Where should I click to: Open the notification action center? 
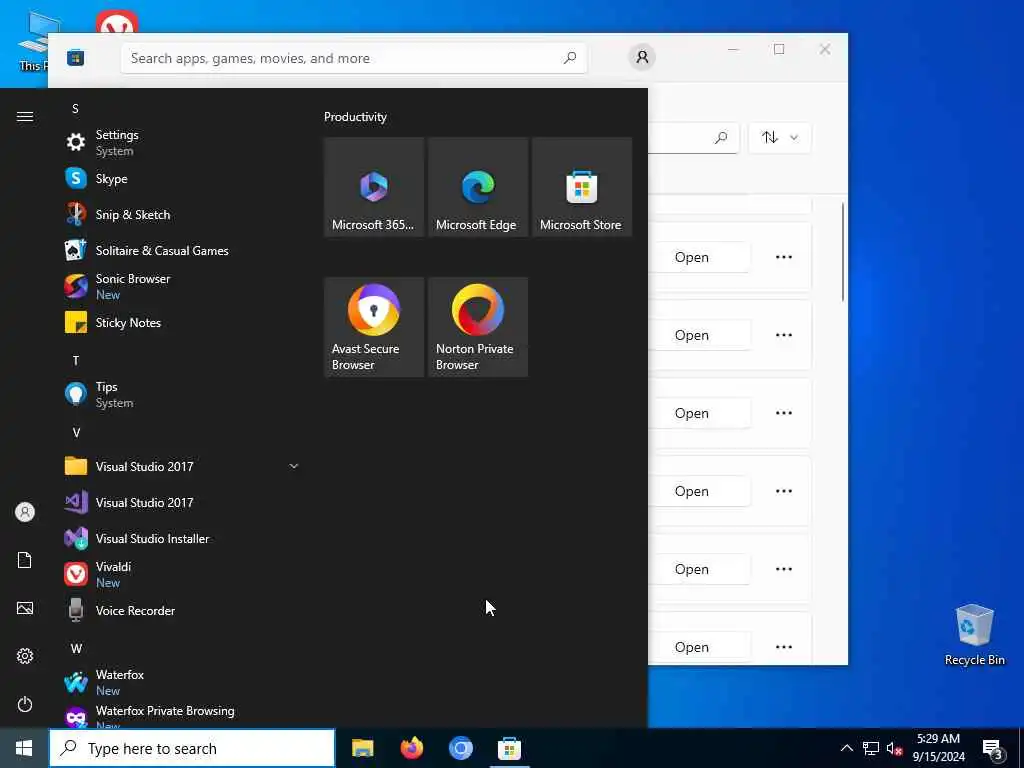pyautogui.click(x=993, y=748)
